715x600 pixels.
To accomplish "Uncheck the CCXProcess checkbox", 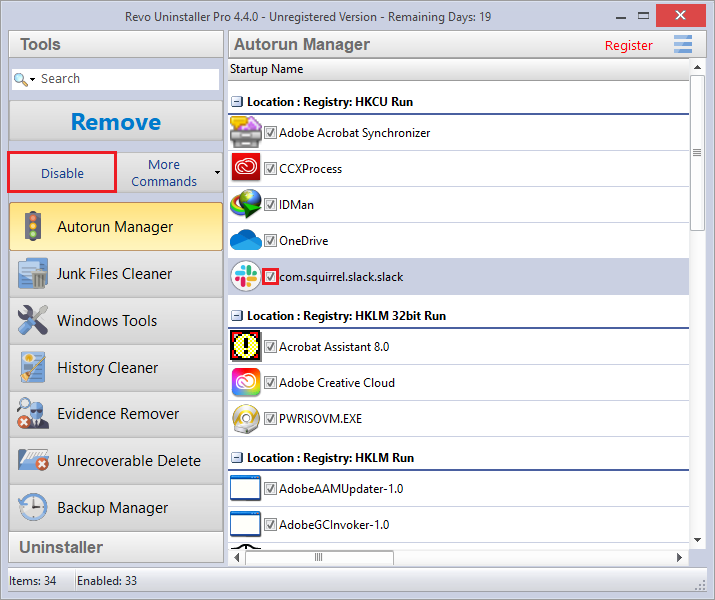I will coord(270,169).
